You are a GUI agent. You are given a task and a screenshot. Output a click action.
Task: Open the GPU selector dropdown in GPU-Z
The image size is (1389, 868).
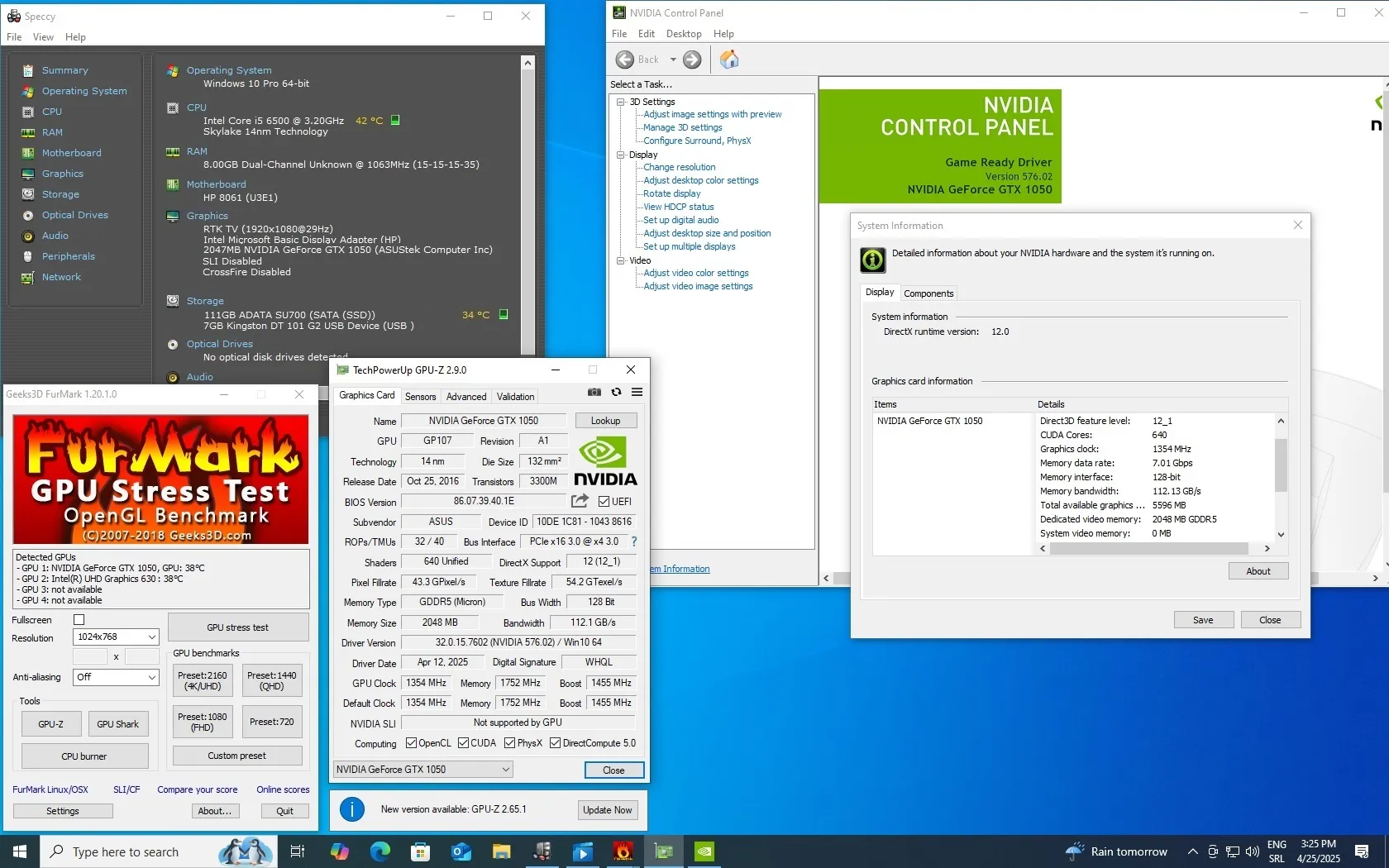(423, 770)
